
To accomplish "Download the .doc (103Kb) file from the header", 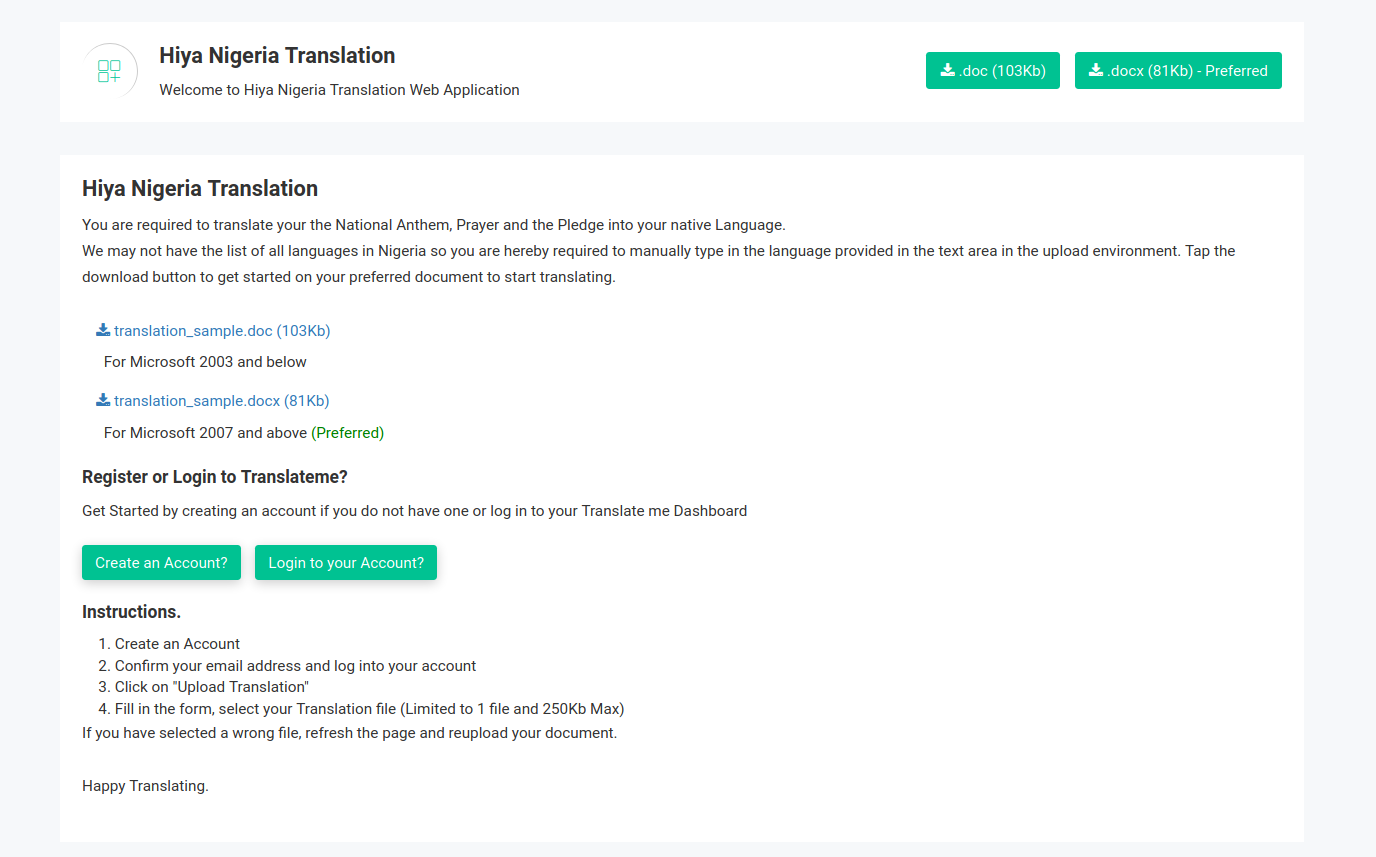I will [x=992, y=70].
